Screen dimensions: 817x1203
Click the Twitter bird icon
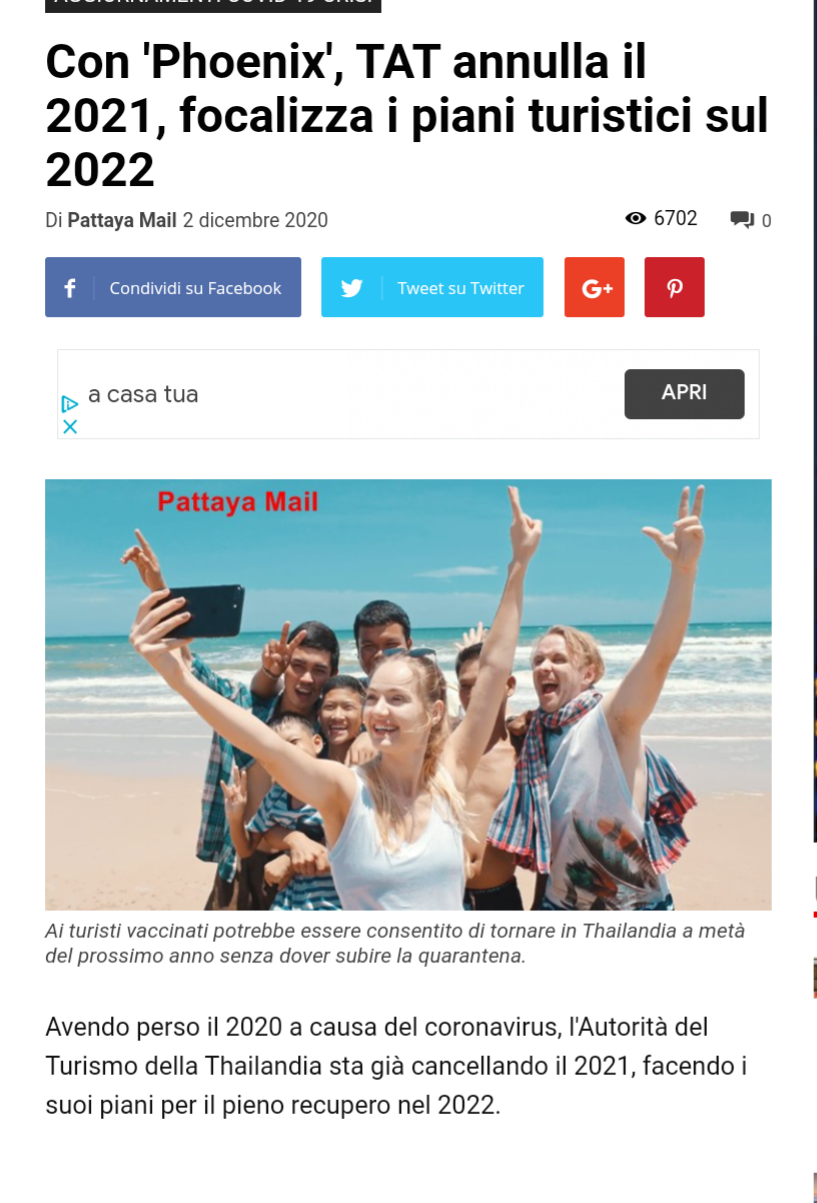(352, 288)
